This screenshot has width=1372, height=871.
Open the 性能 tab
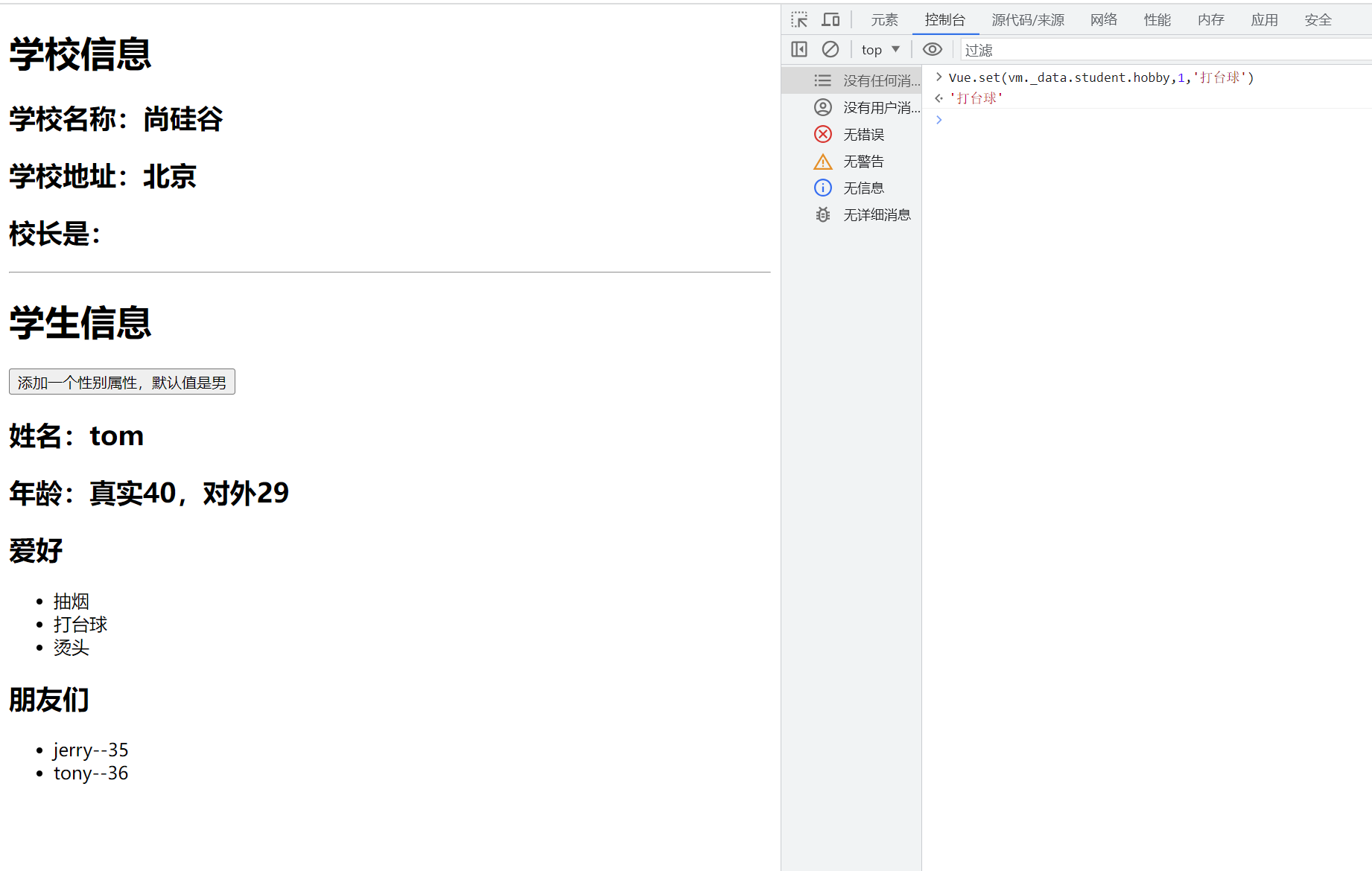[x=1157, y=20]
